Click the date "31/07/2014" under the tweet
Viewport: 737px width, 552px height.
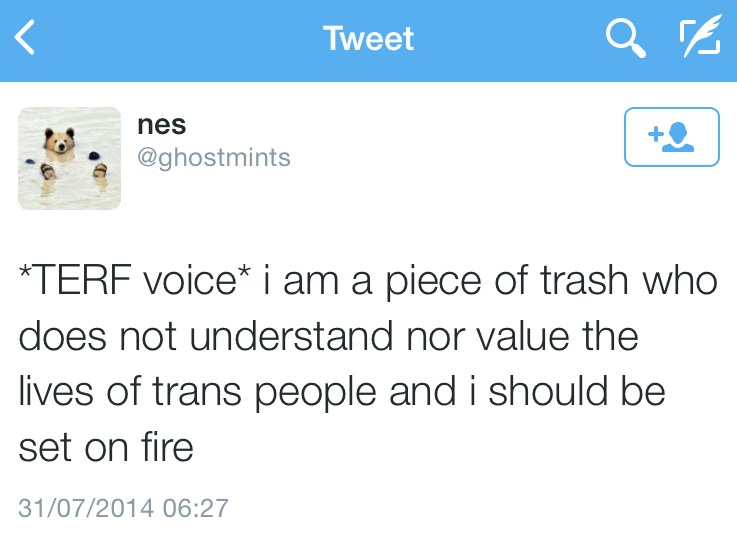pos(86,507)
